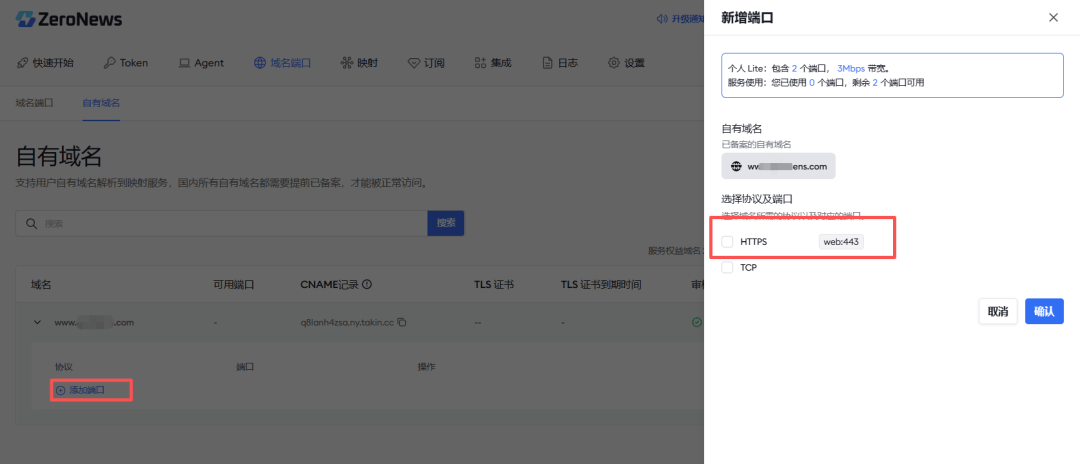The height and width of the screenshot is (464, 1080).
Task: Click the web:443 port tag
Action: coord(841,242)
